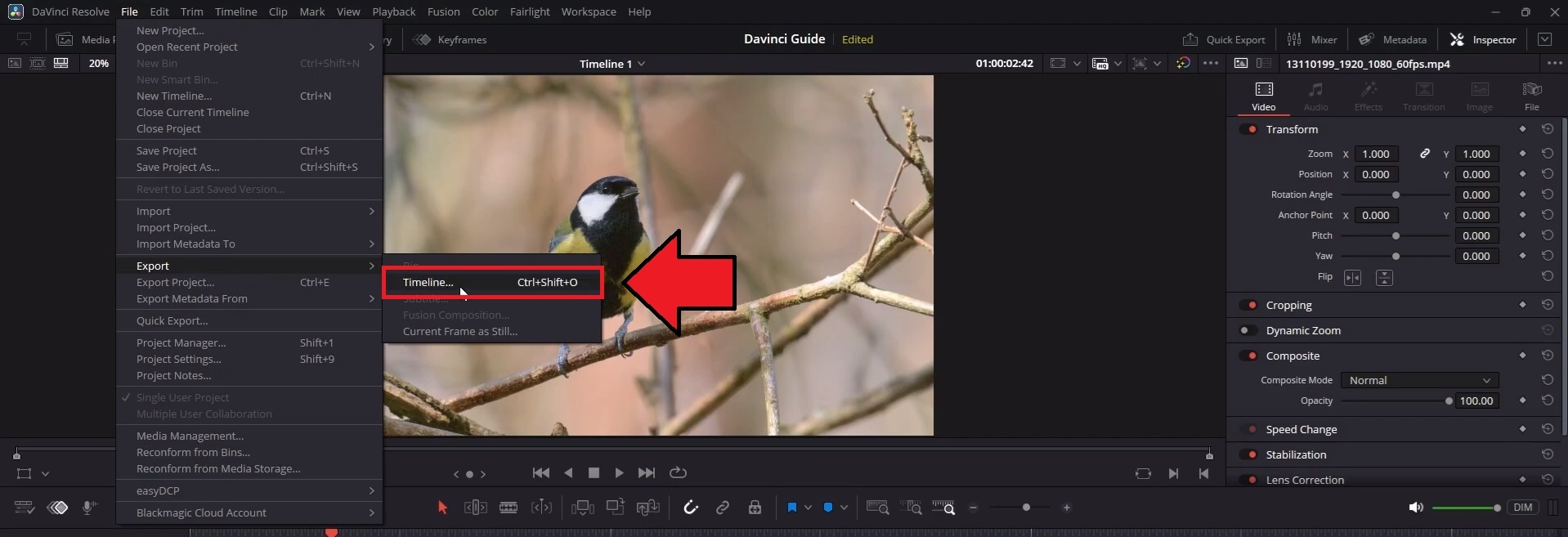Toggle the Stabilization section switch
The image size is (1568, 537).
click(x=1248, y=454)
